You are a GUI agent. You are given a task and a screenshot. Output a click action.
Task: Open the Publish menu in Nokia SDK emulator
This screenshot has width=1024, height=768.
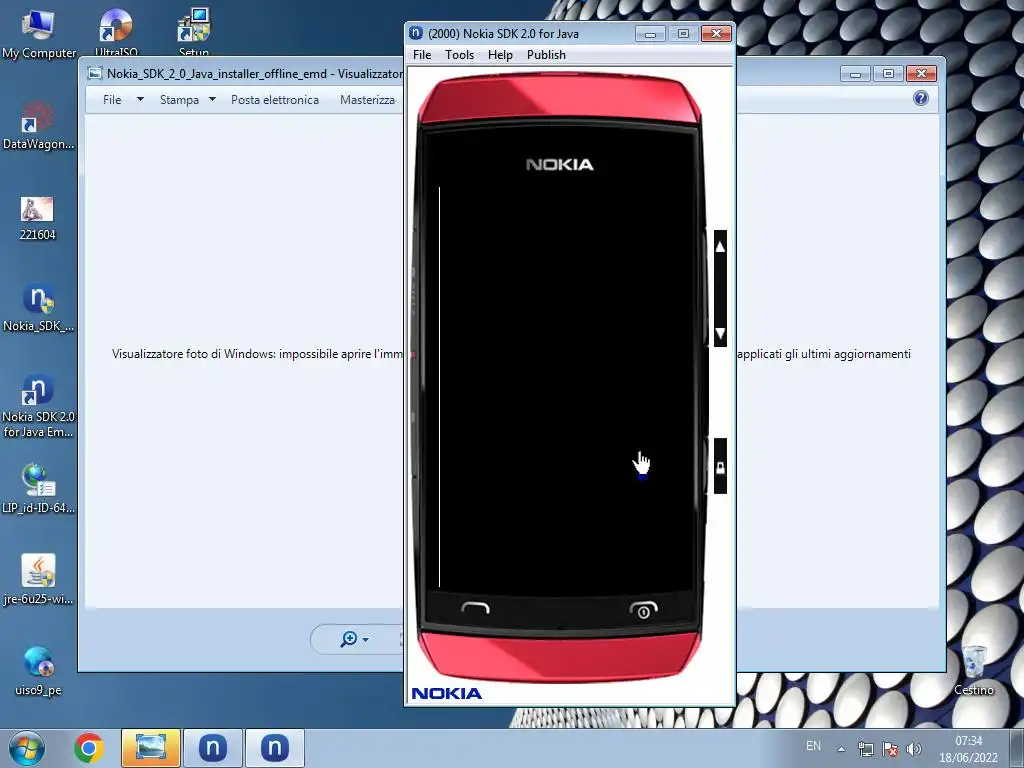[546, 55]
